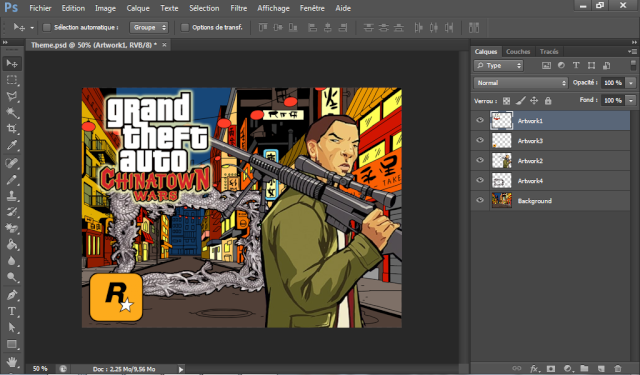Select the Hand tool
Image resolution: width=640 pixels, height=375 pixels.
12,361
